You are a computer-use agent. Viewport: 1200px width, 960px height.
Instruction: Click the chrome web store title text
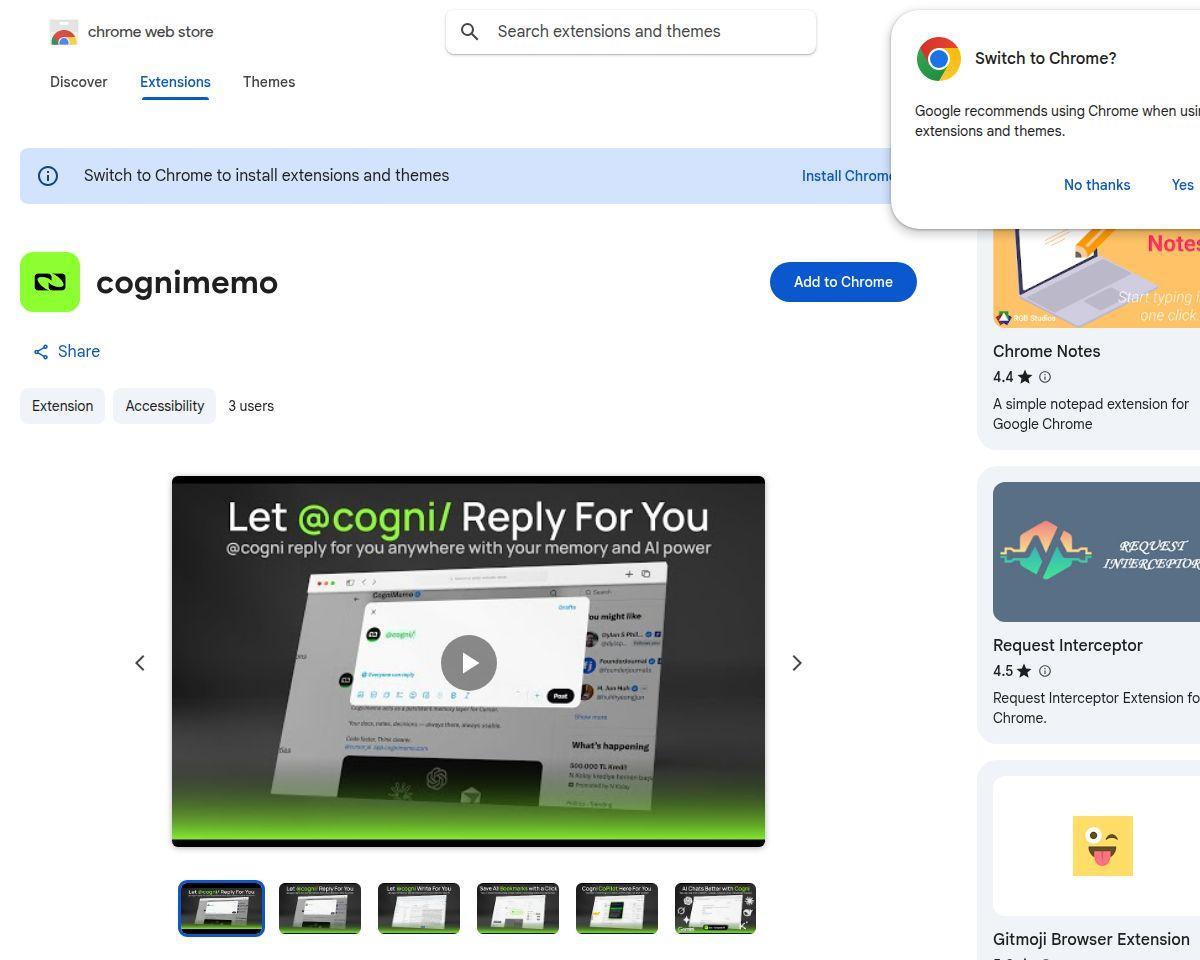[x=151, y=32]
